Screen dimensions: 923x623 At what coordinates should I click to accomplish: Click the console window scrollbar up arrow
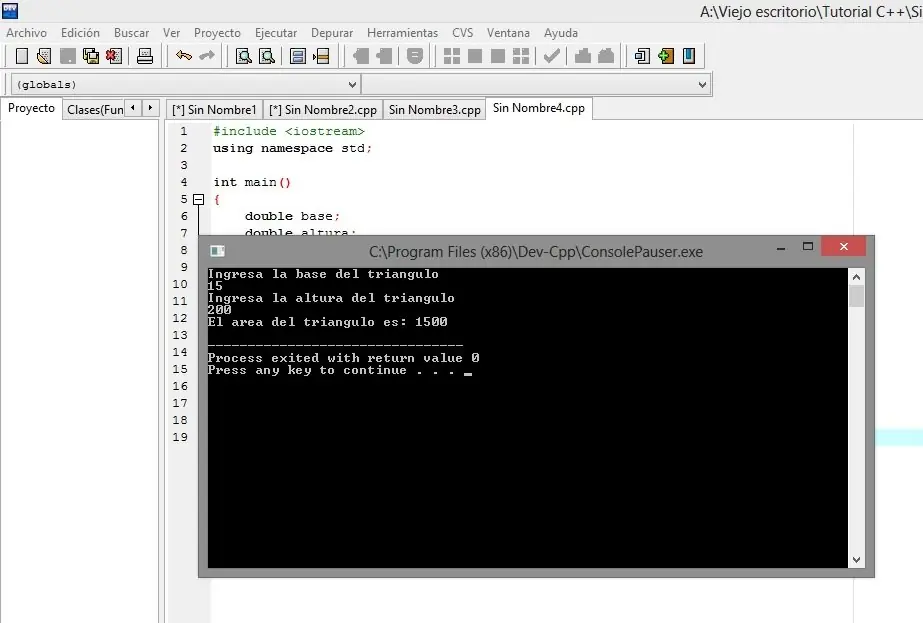(x=855, y=277)
